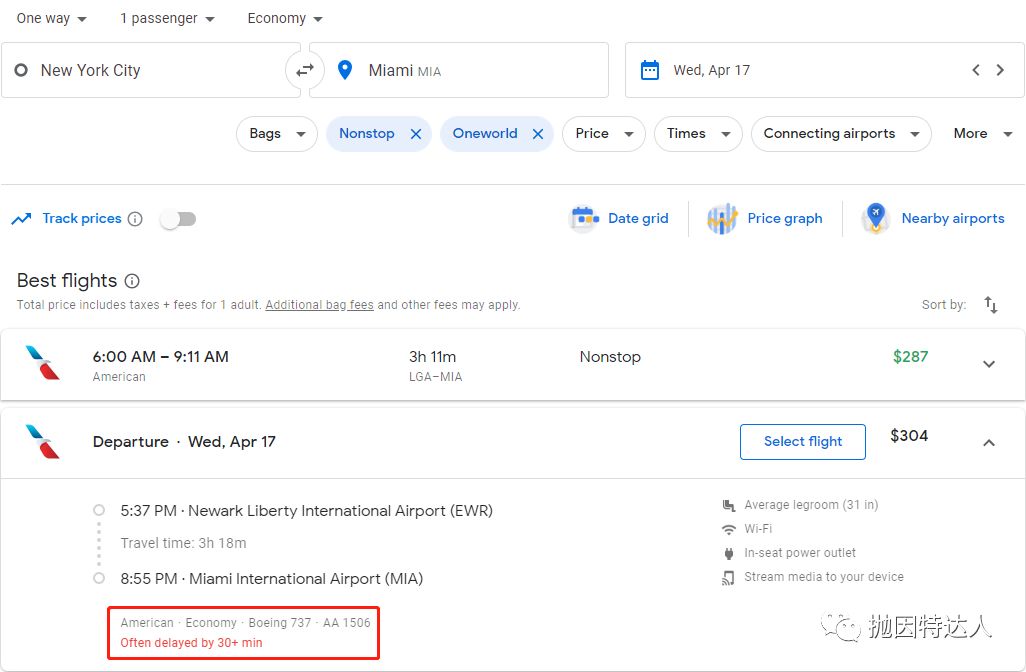Image resolution: width=1026 pixels, height=672 pixels.
Task: Edit the Miami MIA destination field
Action: [x=459, y=70]
